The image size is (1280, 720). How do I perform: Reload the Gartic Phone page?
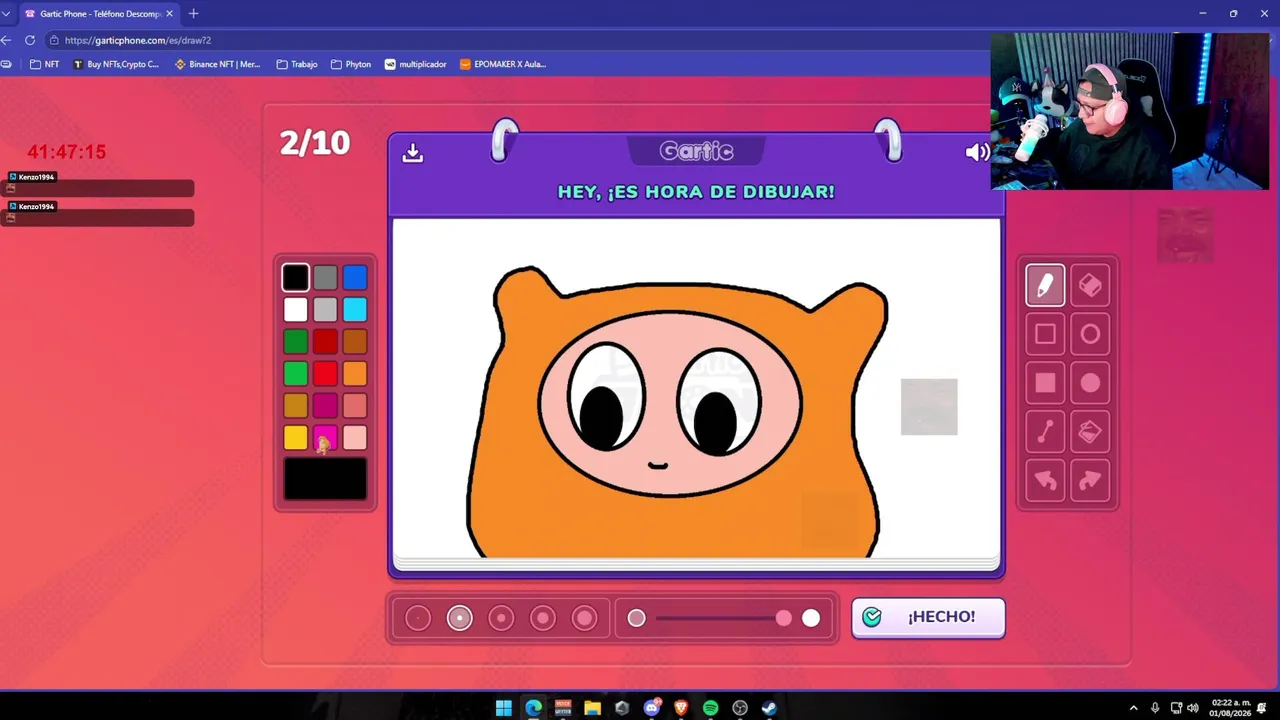coord(30,40)
